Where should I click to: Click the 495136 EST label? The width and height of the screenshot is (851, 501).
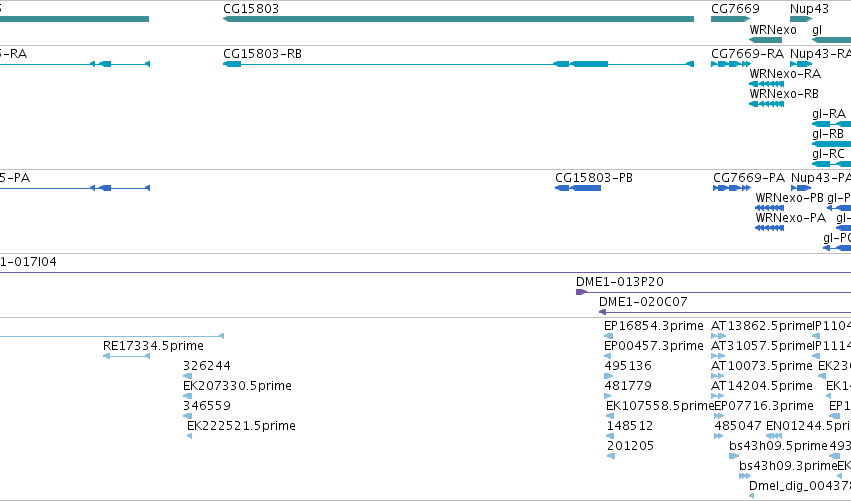click(x=628, y=366)
